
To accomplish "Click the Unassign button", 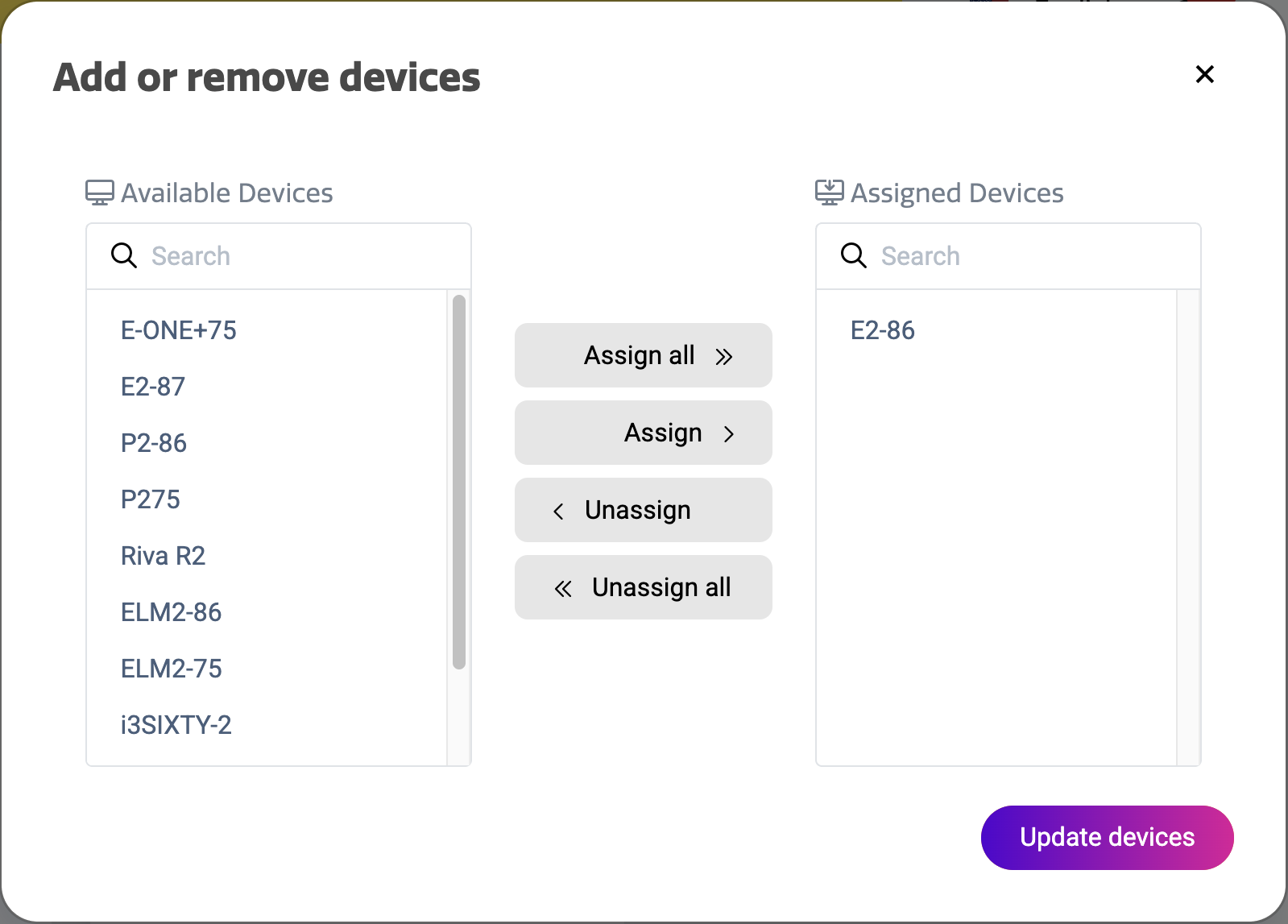I will point(642,510).
